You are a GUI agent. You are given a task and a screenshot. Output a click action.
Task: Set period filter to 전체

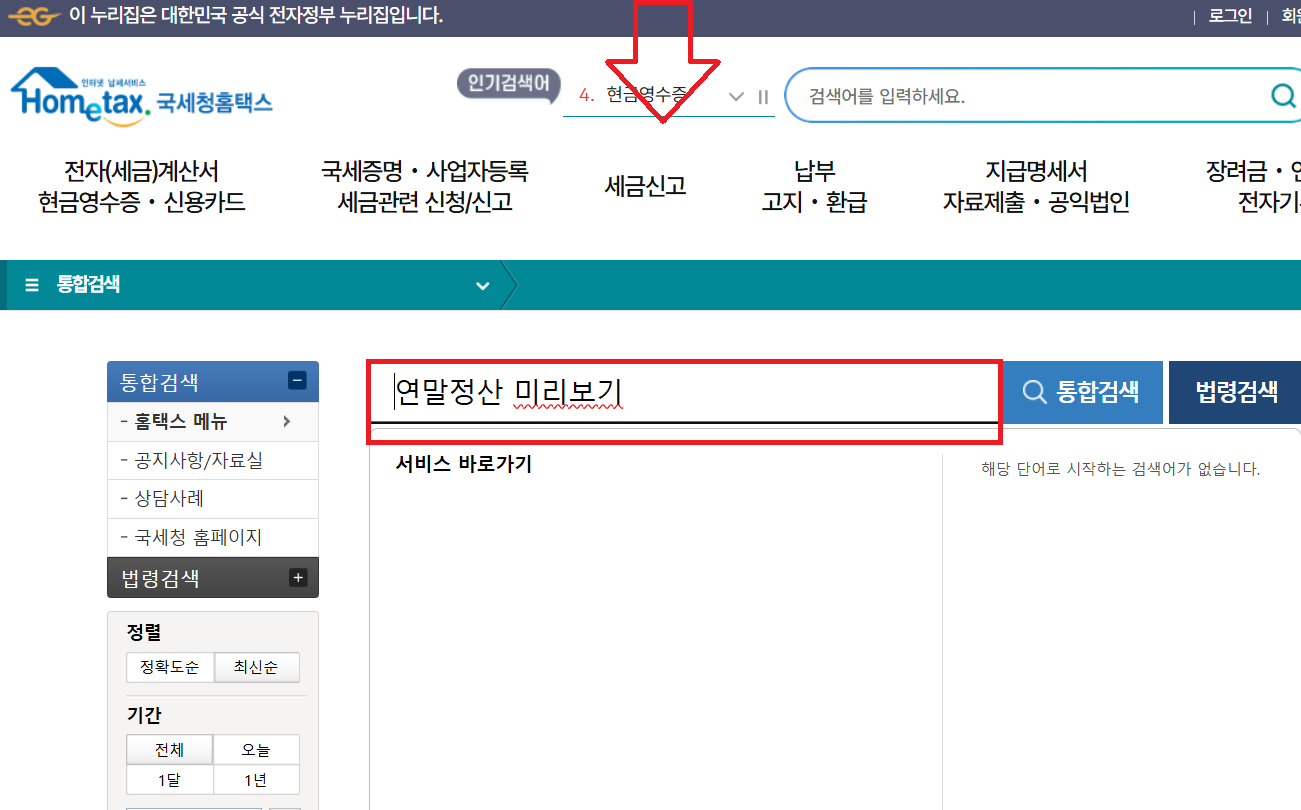coord(169,750)
